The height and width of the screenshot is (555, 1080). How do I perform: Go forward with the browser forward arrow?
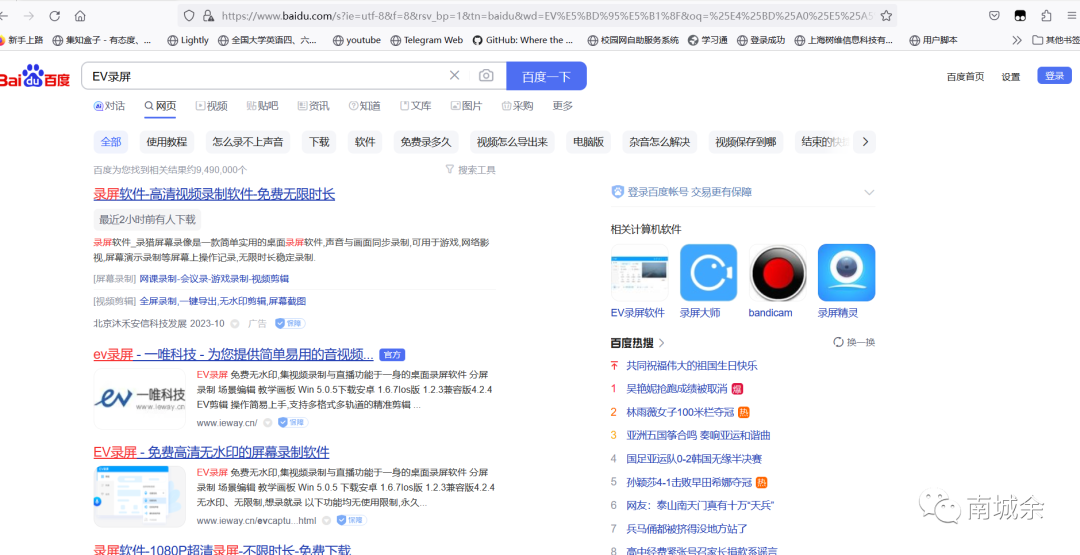(29, 16)
